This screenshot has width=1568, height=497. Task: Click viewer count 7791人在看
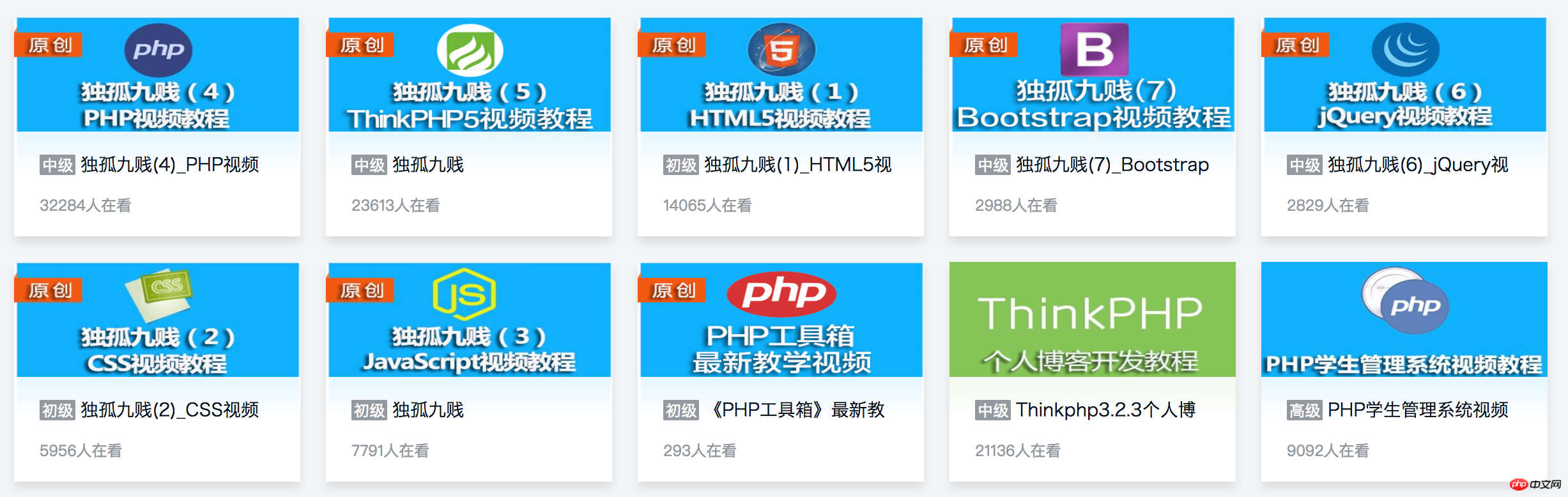click(x=390, y=451)
